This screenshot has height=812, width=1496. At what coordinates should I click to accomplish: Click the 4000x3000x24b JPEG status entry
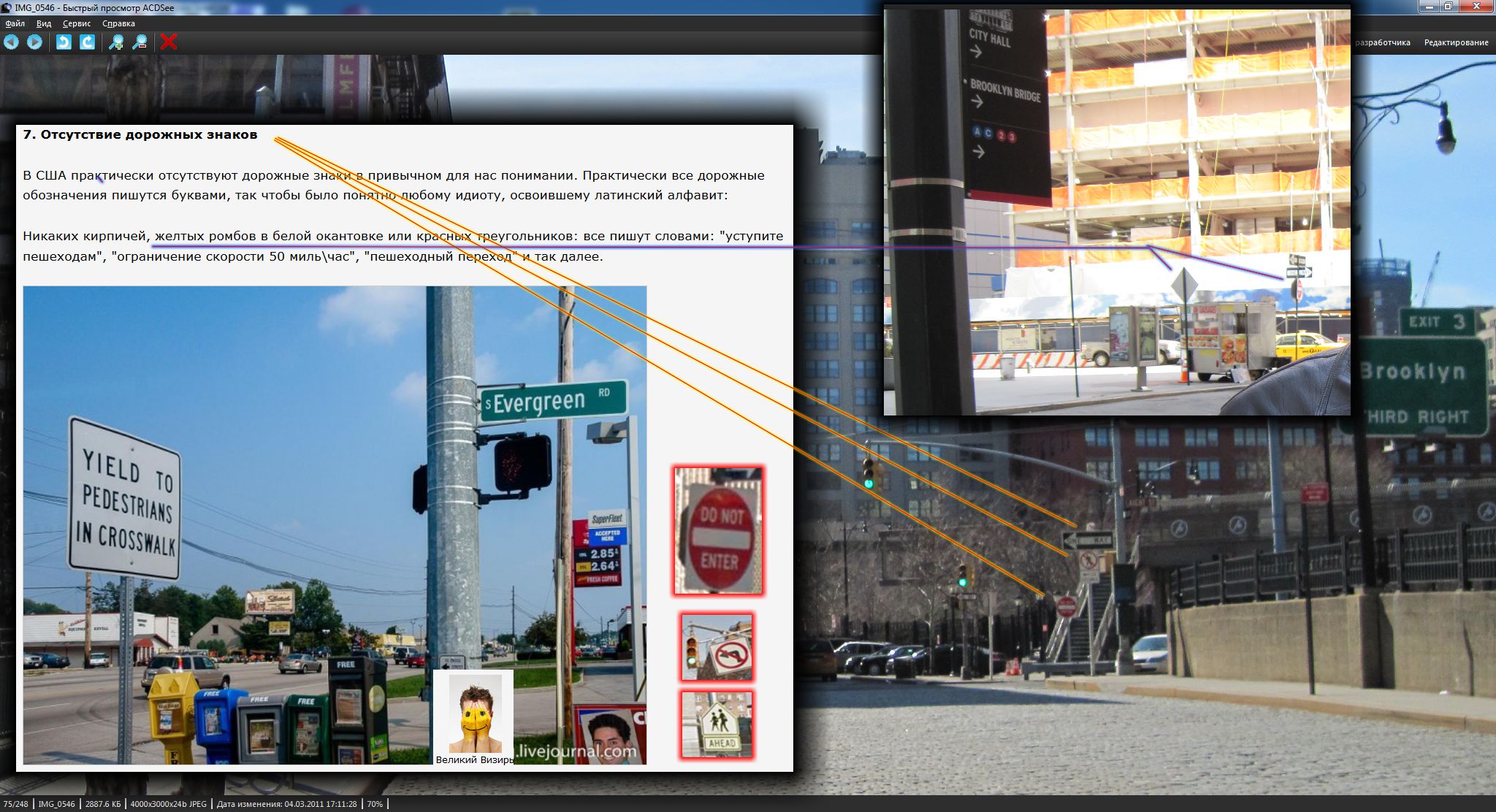click(168, 804)
